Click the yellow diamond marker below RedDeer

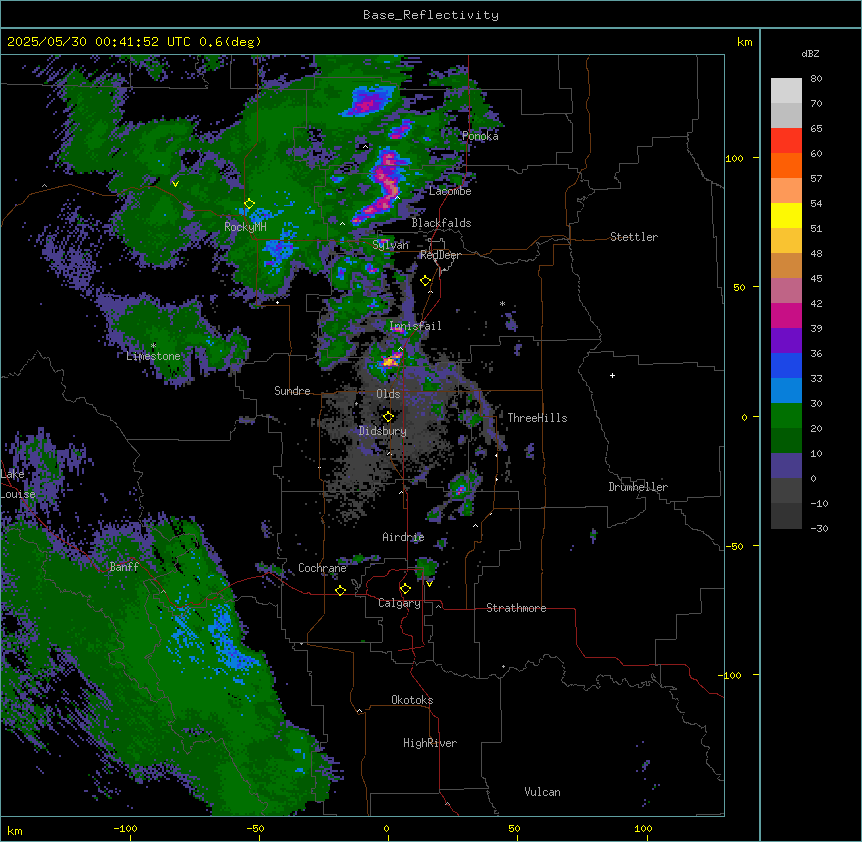click(x=425, y=281)
